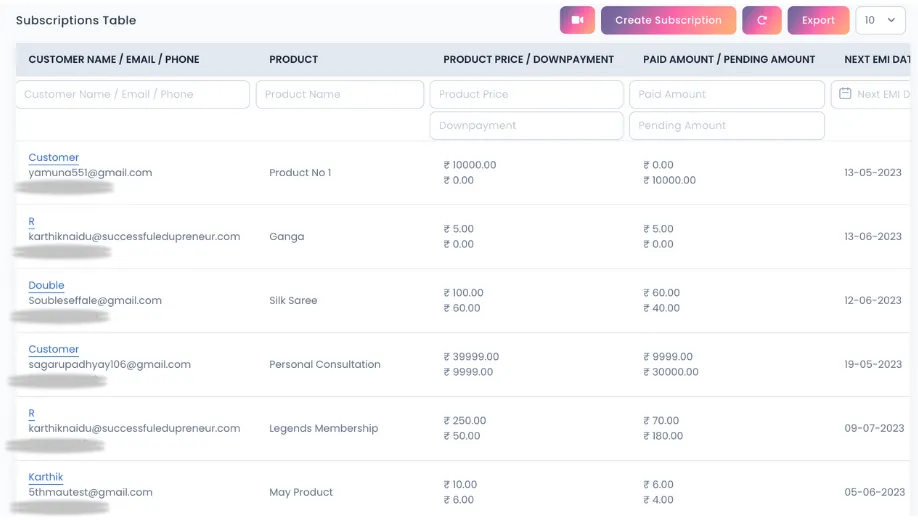
Task: Click the video camera icon button
Action: click(577, 20)
